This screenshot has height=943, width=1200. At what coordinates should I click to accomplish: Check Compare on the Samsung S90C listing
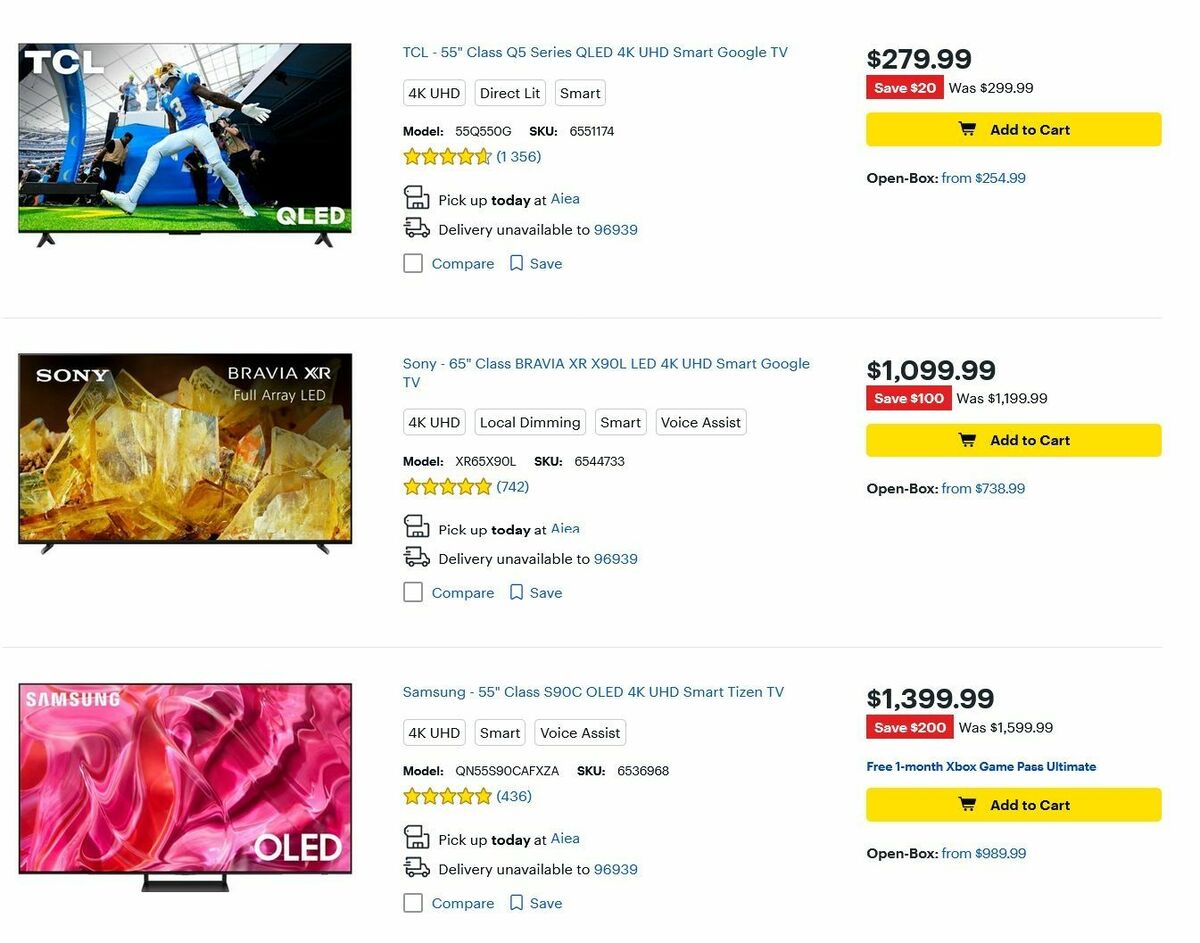(x=413, y=903)
